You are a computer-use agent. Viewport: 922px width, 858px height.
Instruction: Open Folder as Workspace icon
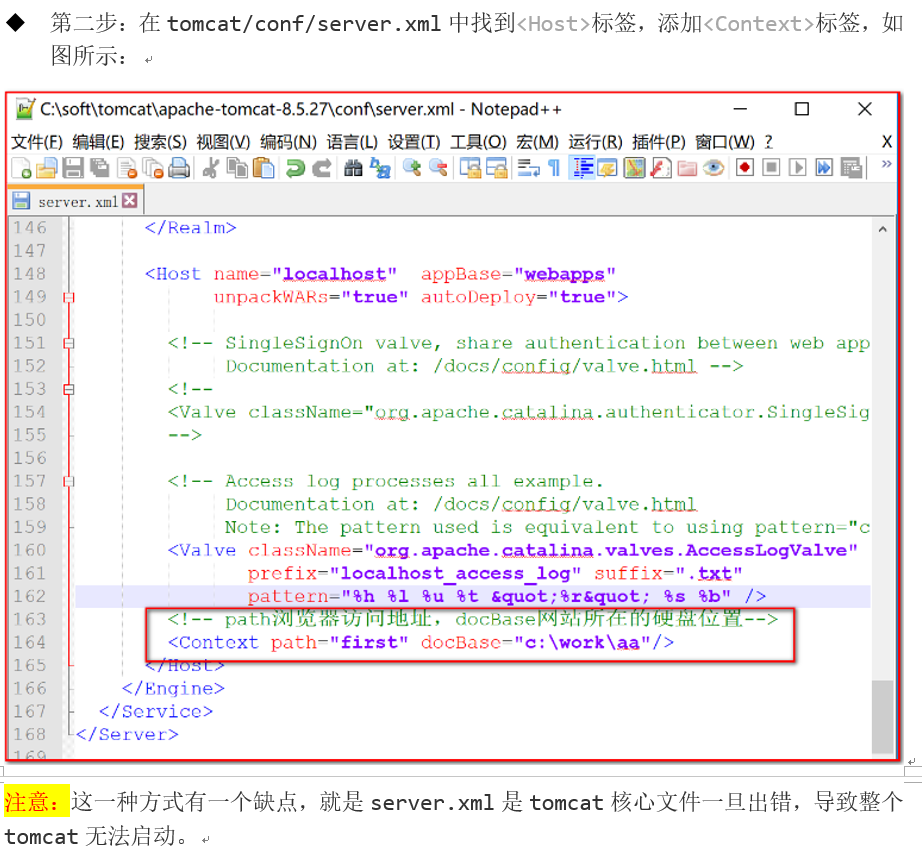click(x=687, y=168)
